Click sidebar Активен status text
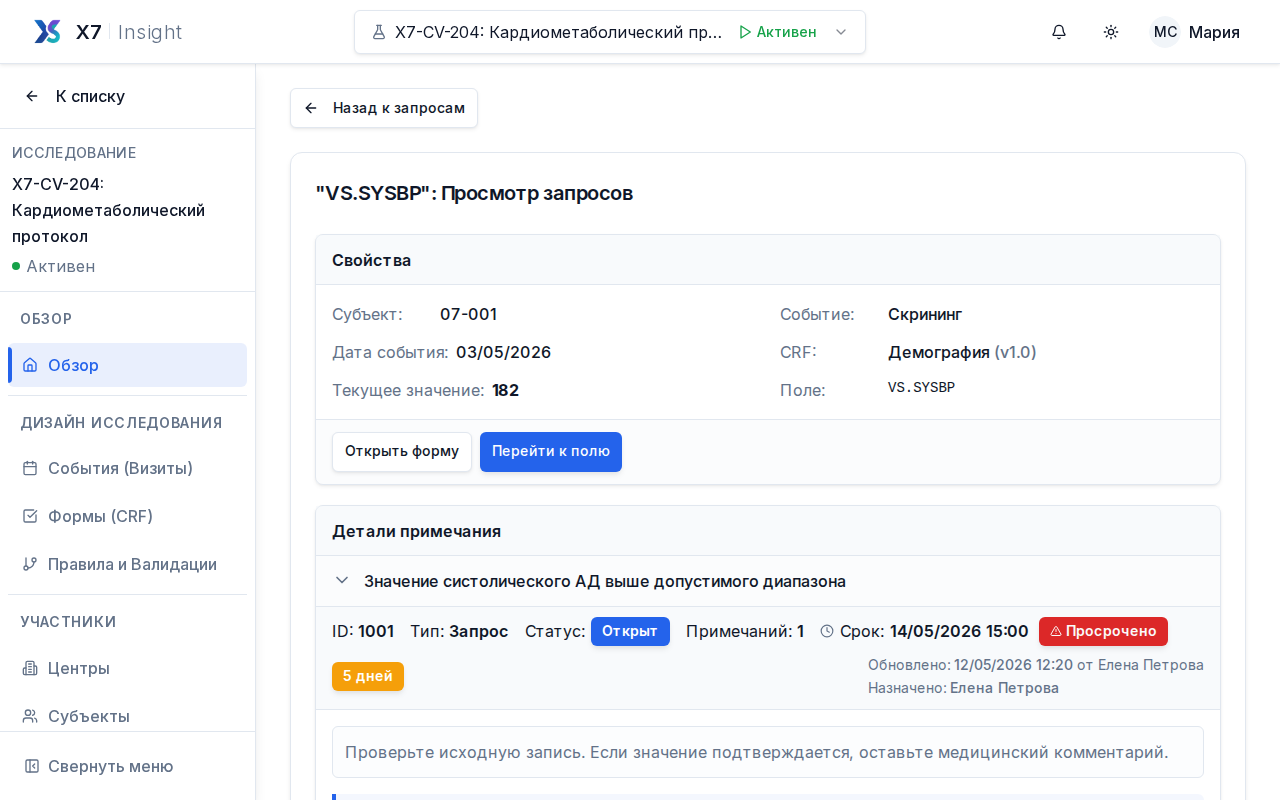Viewport: 1280px width, 800px height. (x=61, y=266)
